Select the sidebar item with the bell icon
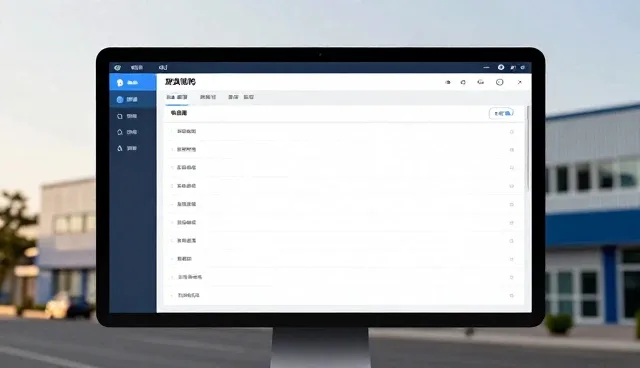 point(133,132)
